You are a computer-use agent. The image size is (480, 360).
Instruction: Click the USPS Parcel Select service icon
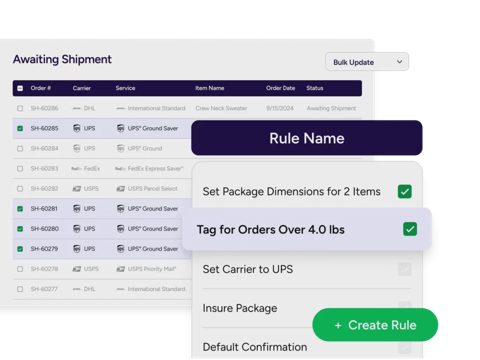[x=121, y=189]
